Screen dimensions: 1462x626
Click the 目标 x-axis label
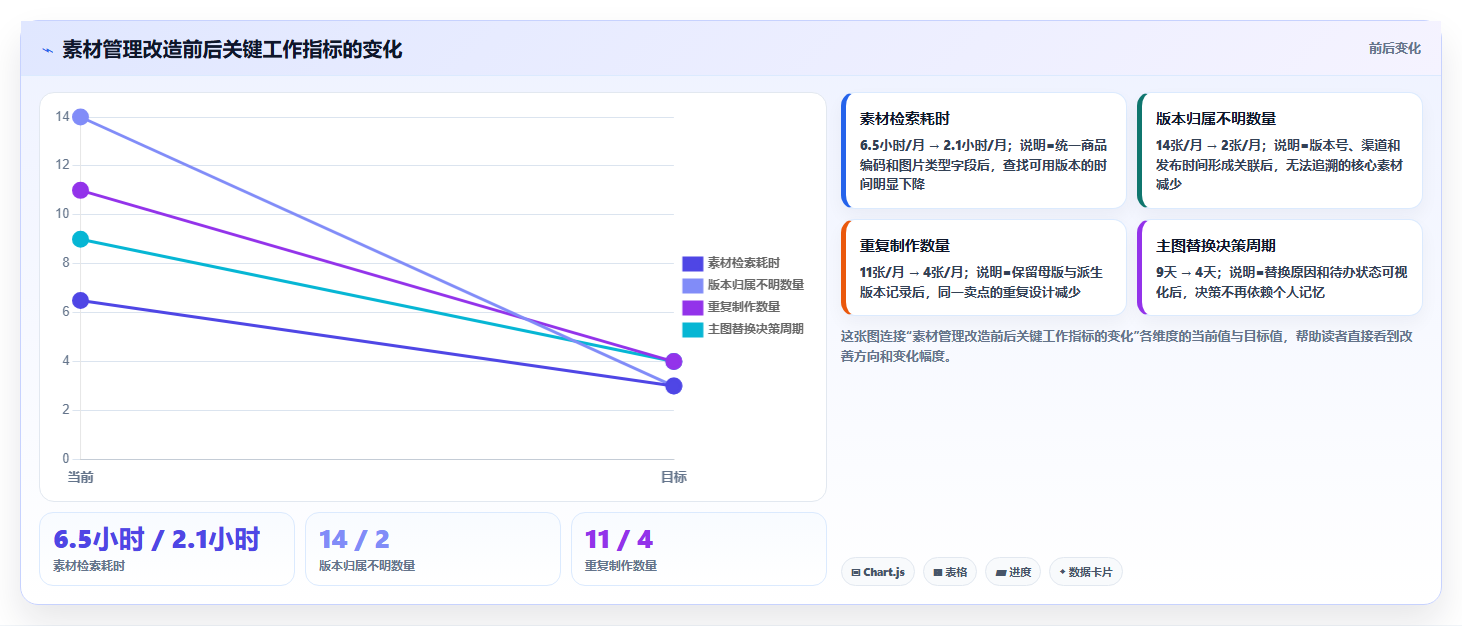coord(674,477)
